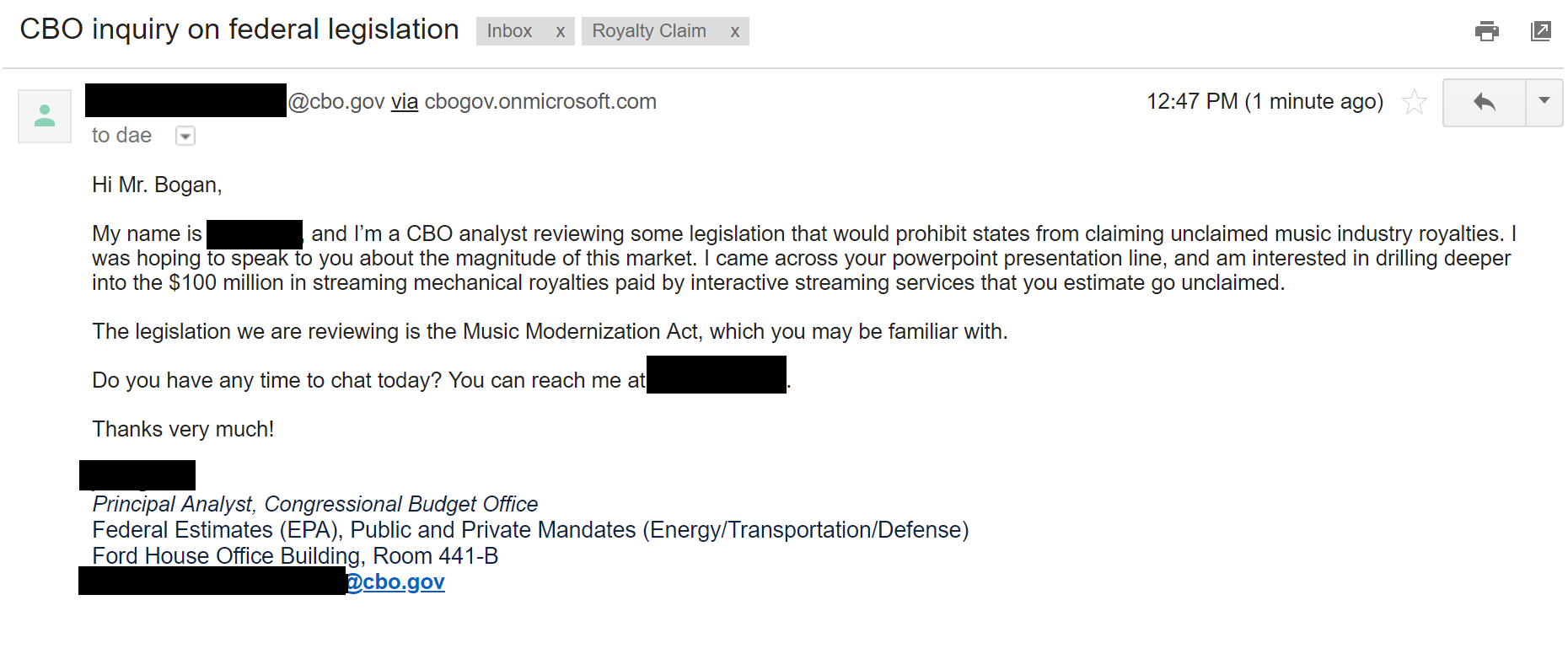Click the "to dae" recipient text
Image resolution: width=1568 pixels, height=659 pixels.
click(121, 136)
